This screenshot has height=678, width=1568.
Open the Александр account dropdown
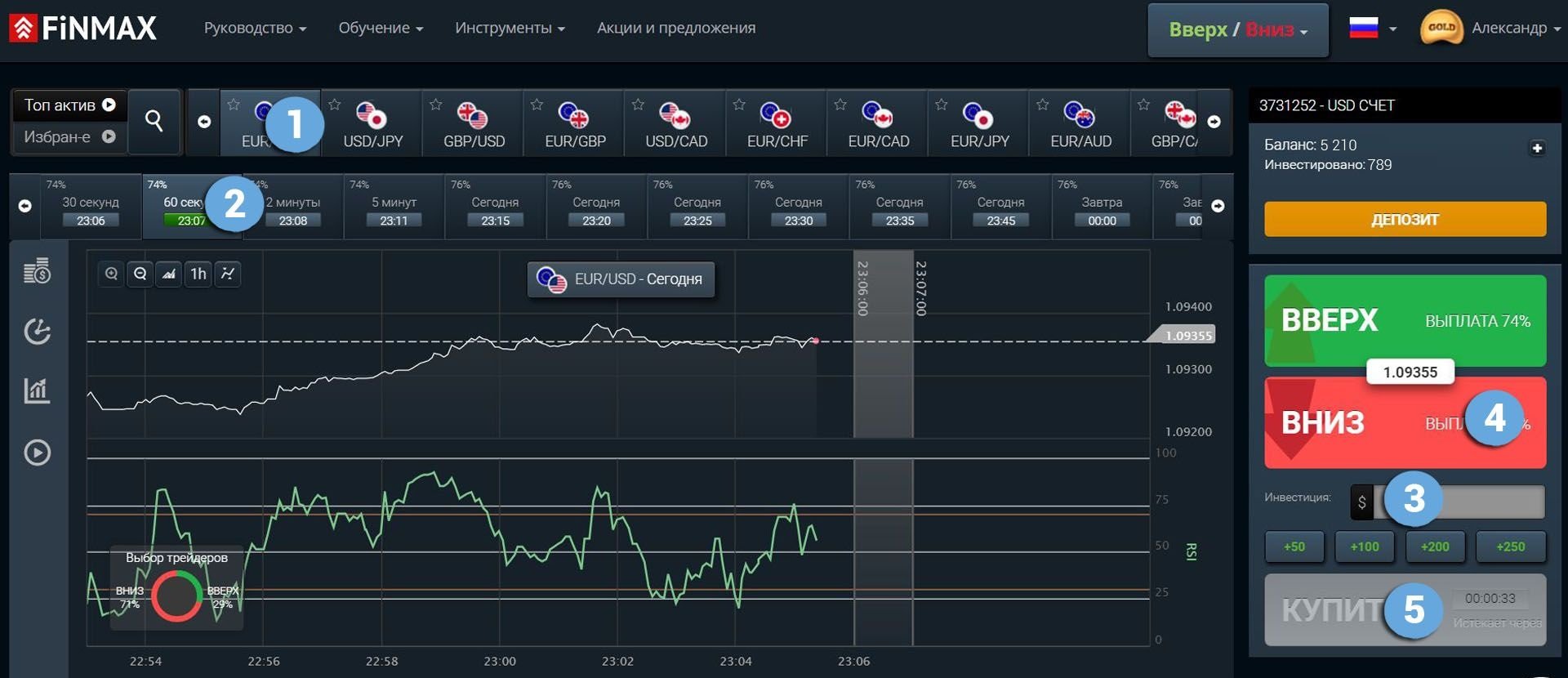[x=1516, y=28]
